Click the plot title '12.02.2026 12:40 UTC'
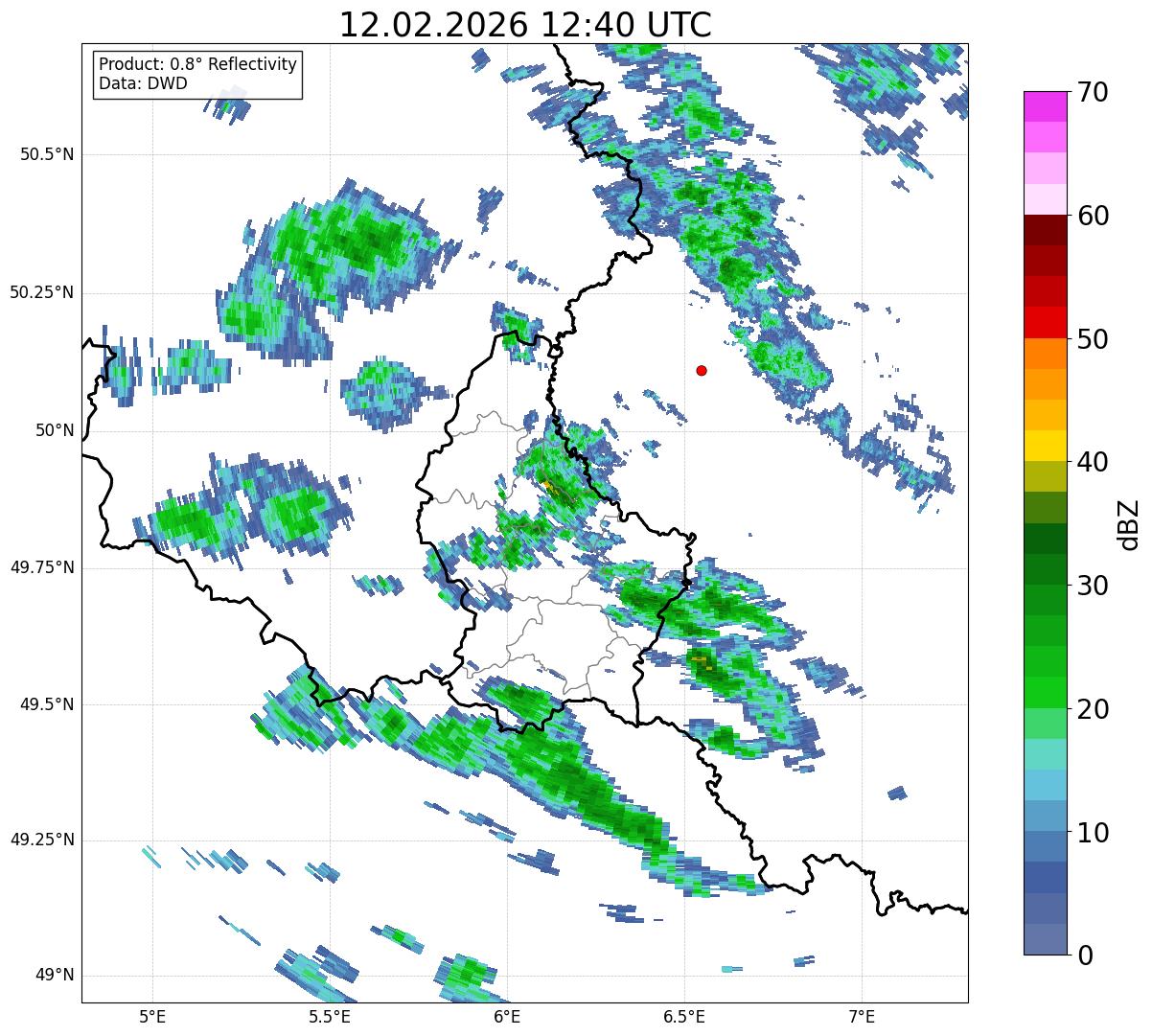1152x1036 pixels. [x=525, y=24]
